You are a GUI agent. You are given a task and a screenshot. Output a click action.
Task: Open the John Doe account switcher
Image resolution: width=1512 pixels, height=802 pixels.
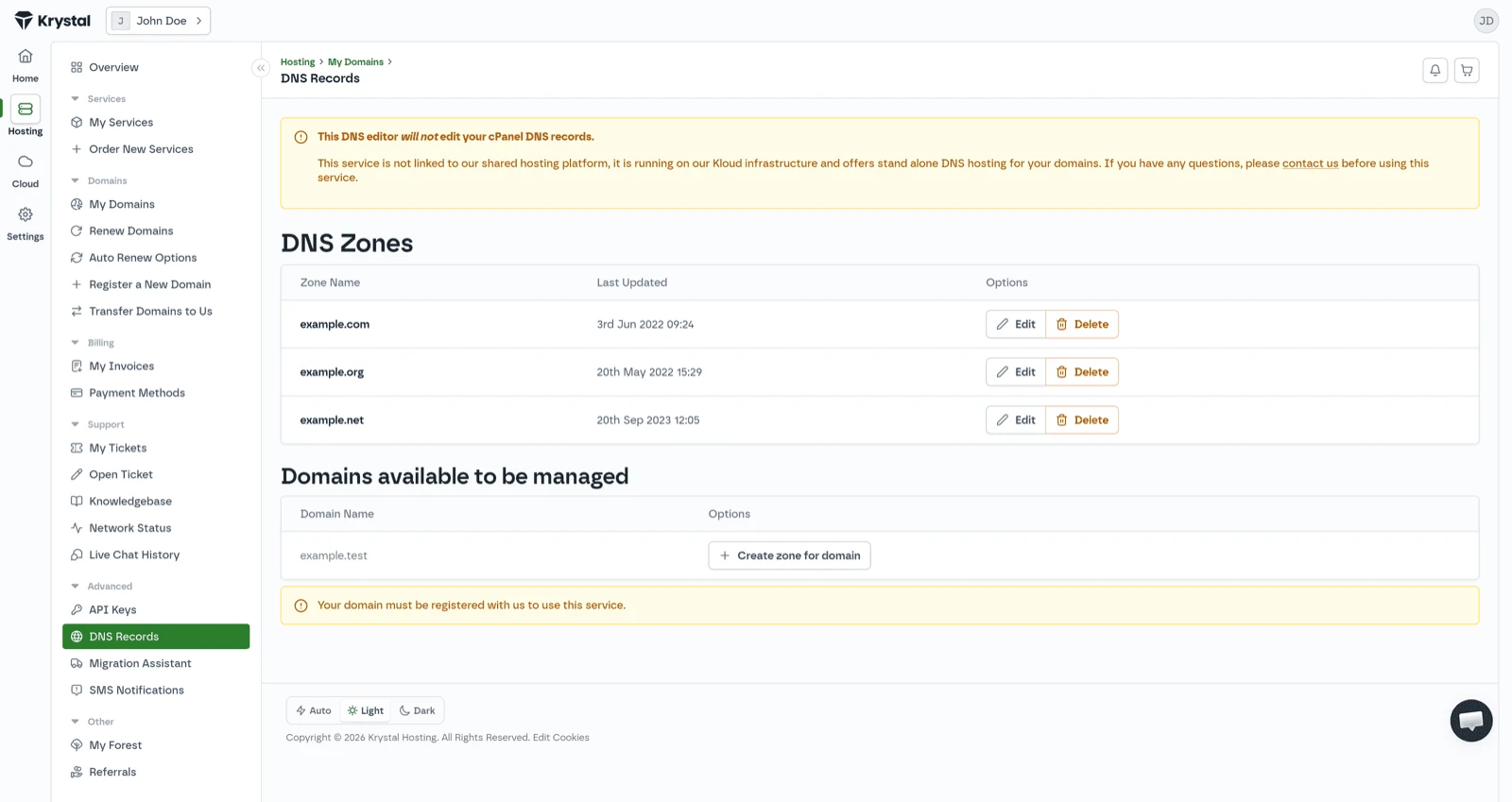[x=158, y=21]
